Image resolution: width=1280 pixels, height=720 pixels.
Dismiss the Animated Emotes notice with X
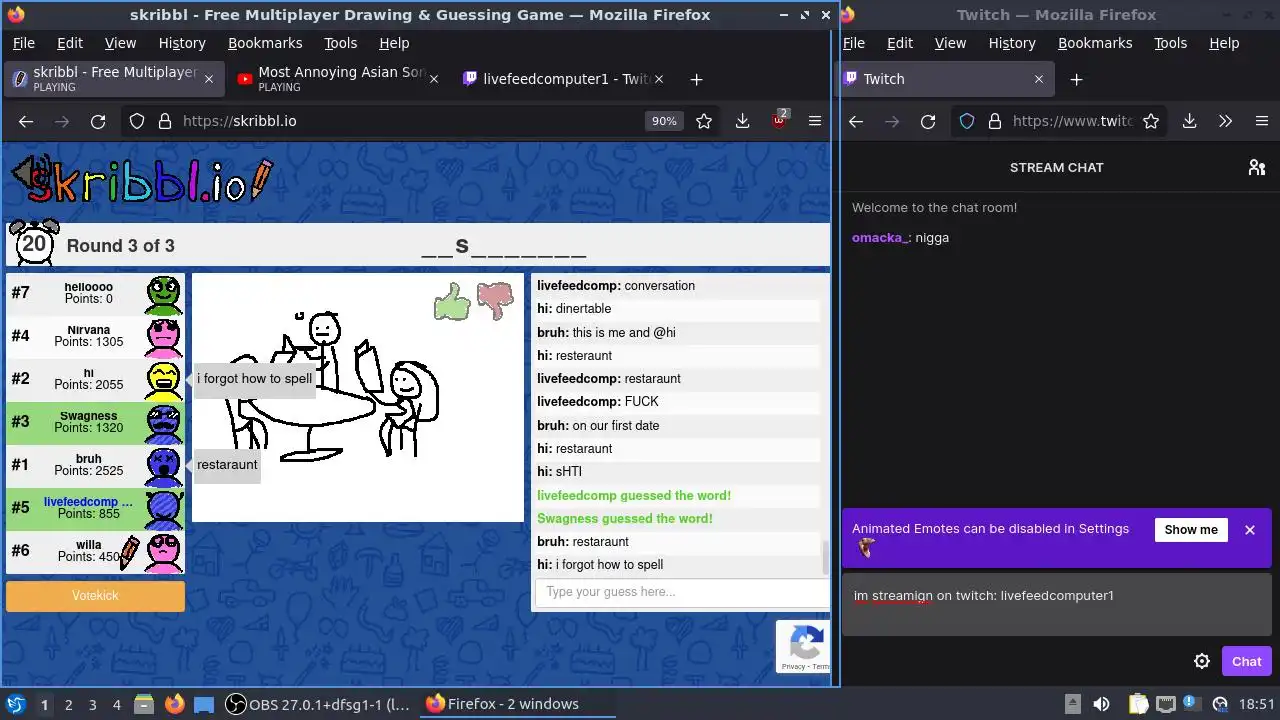tap(1250, 530)
